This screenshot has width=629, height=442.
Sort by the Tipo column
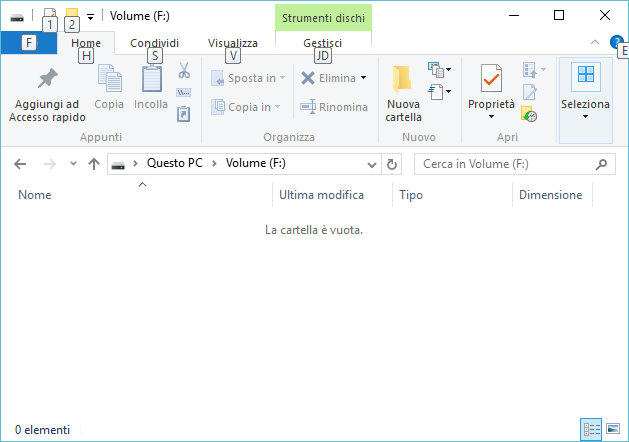click(x=452, y=195)
